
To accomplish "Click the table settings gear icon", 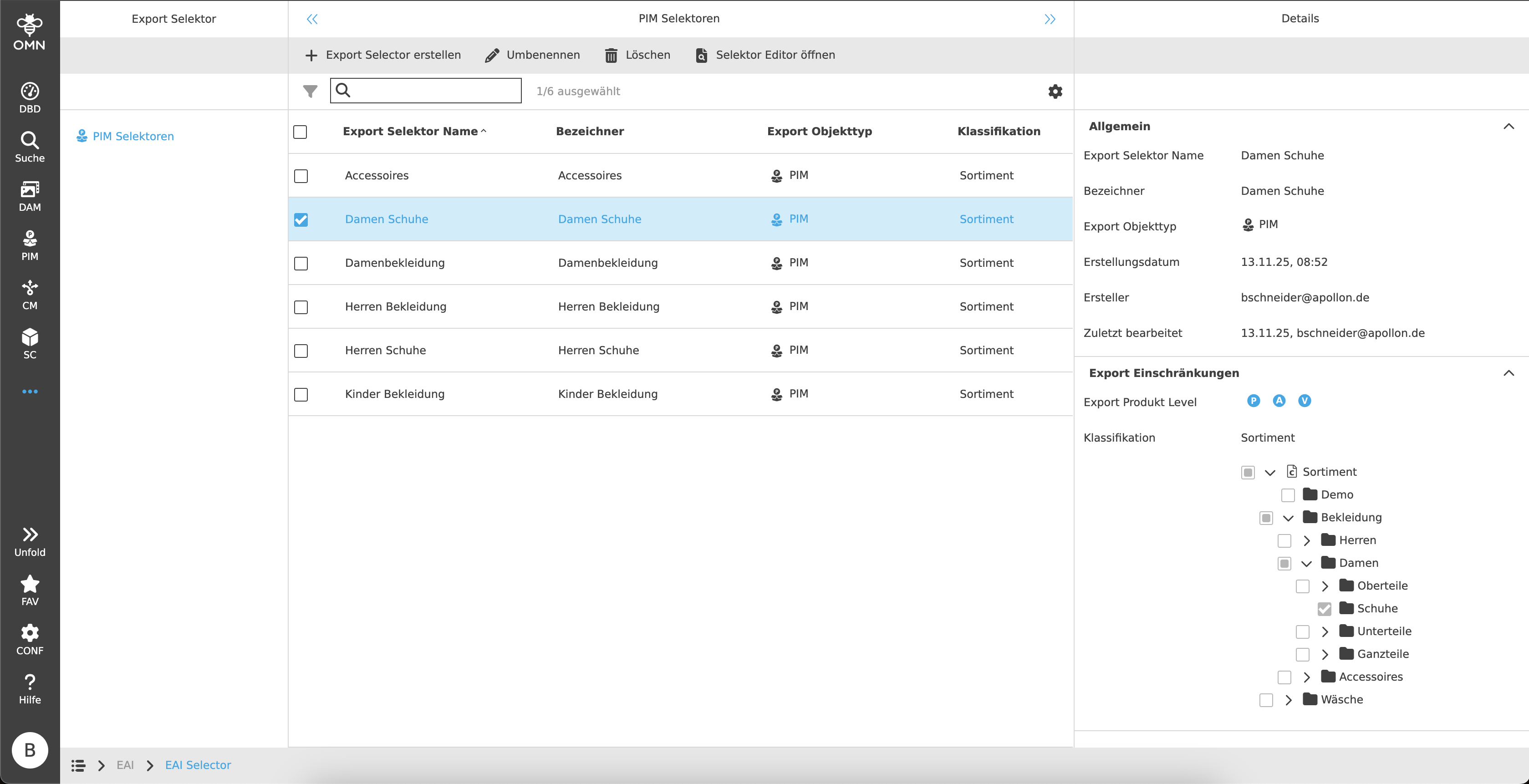I will point(1055,92).
